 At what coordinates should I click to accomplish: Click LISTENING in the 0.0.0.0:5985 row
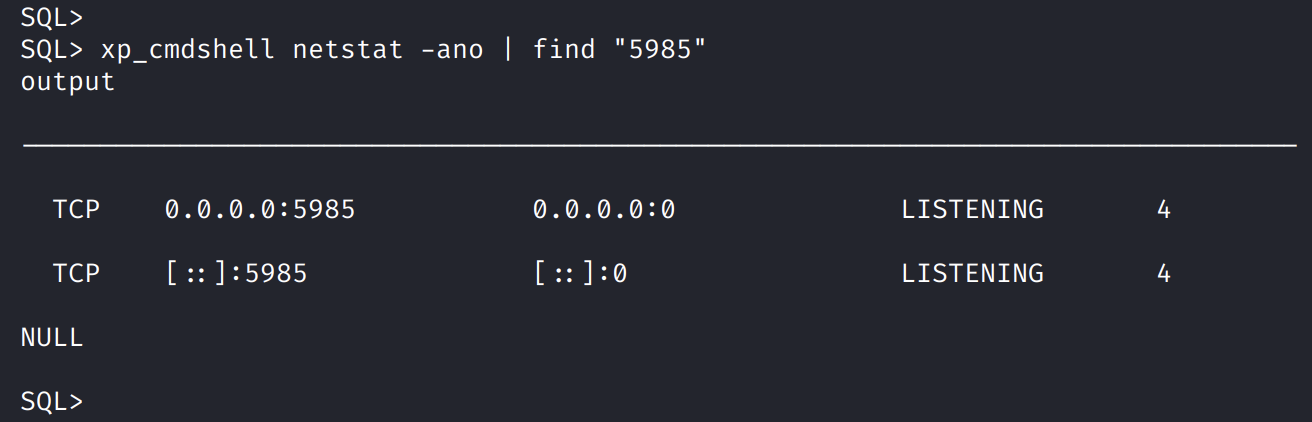coord(972,209)
